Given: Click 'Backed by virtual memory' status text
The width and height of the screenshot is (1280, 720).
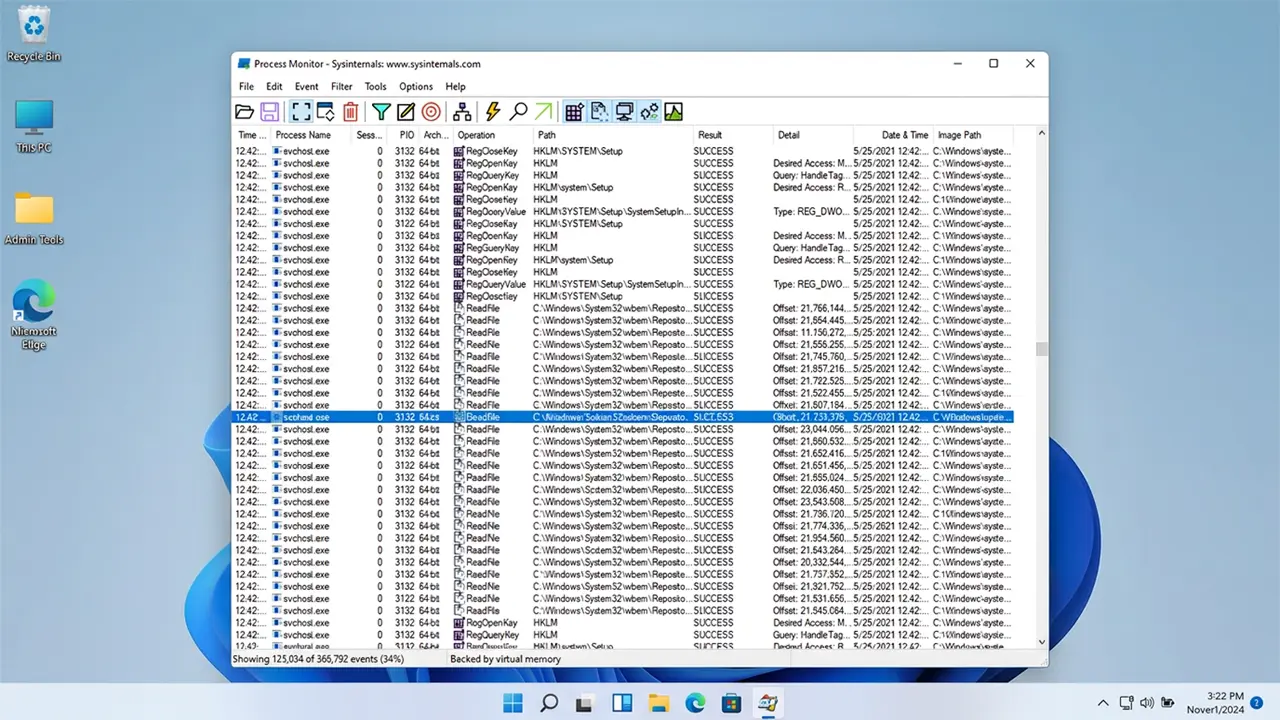Looking at the screenshot, I should pyautogui.click(x=505, y=660).
